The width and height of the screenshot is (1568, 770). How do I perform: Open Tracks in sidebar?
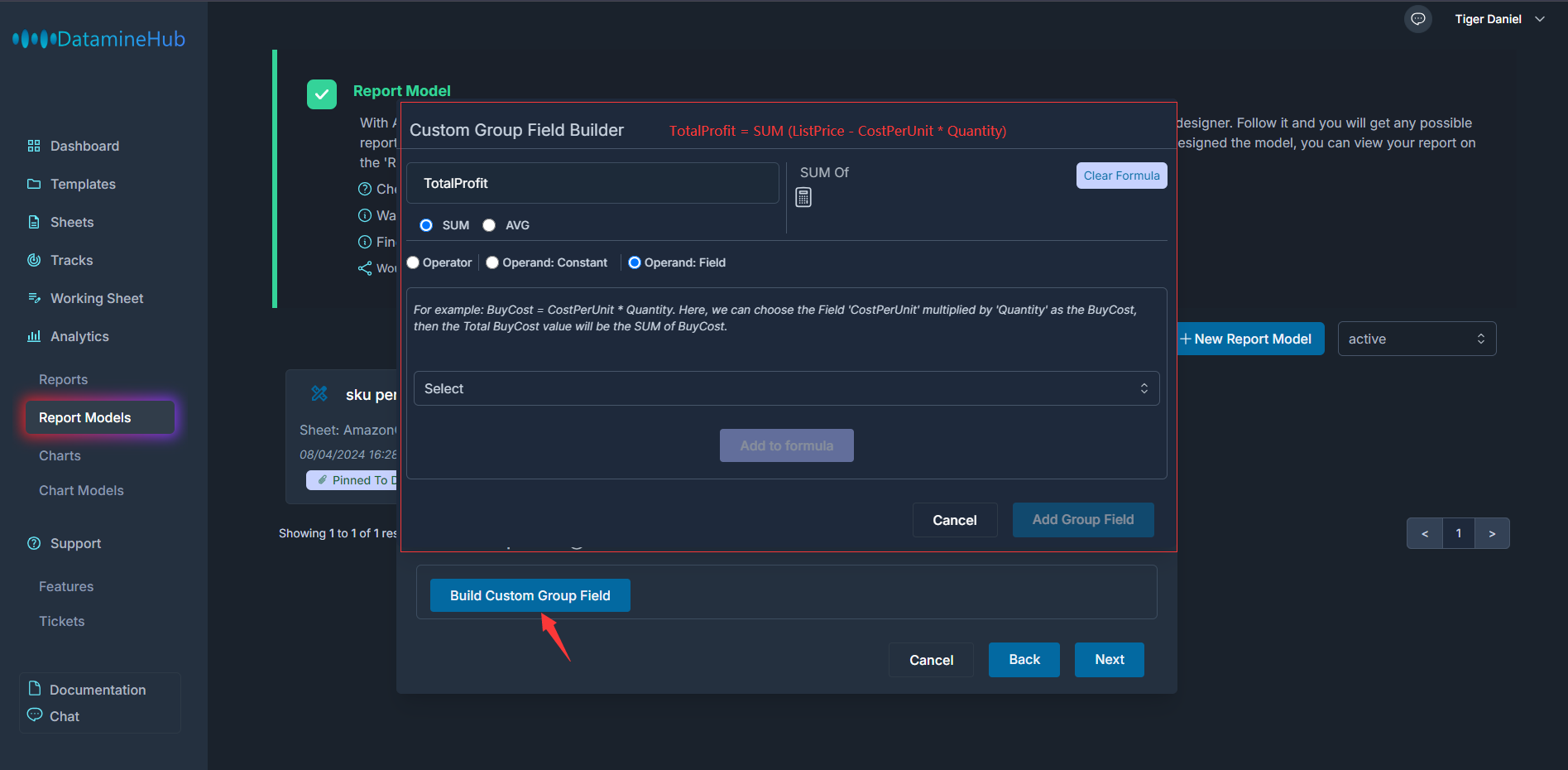point(71,260)
